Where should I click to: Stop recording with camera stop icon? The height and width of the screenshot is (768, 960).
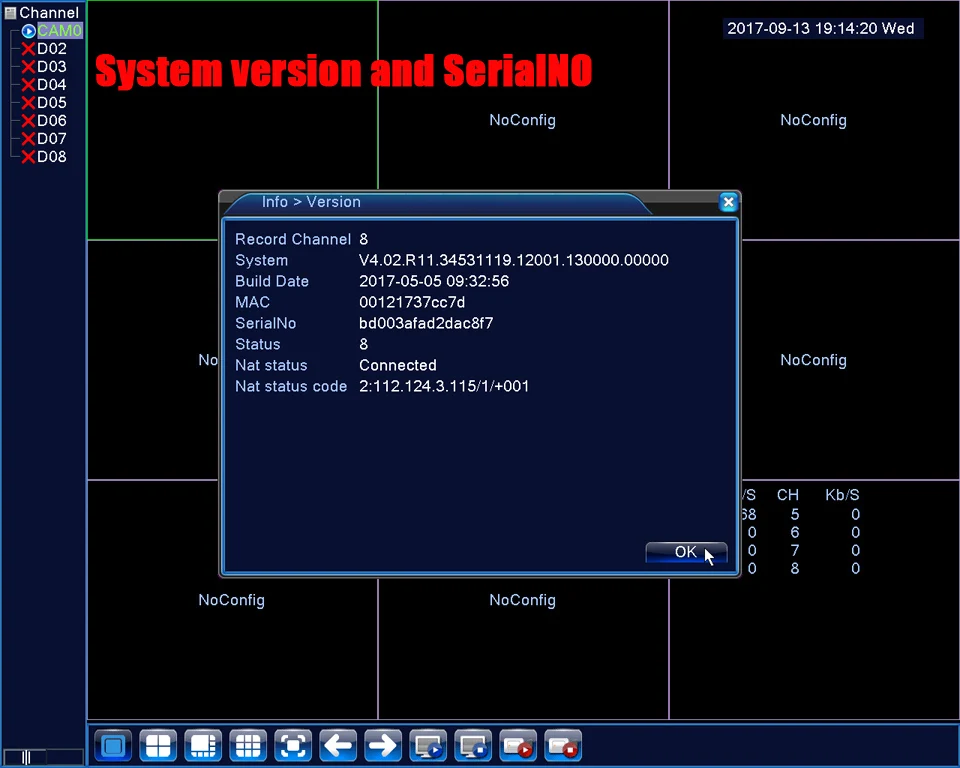pos(563,745)
